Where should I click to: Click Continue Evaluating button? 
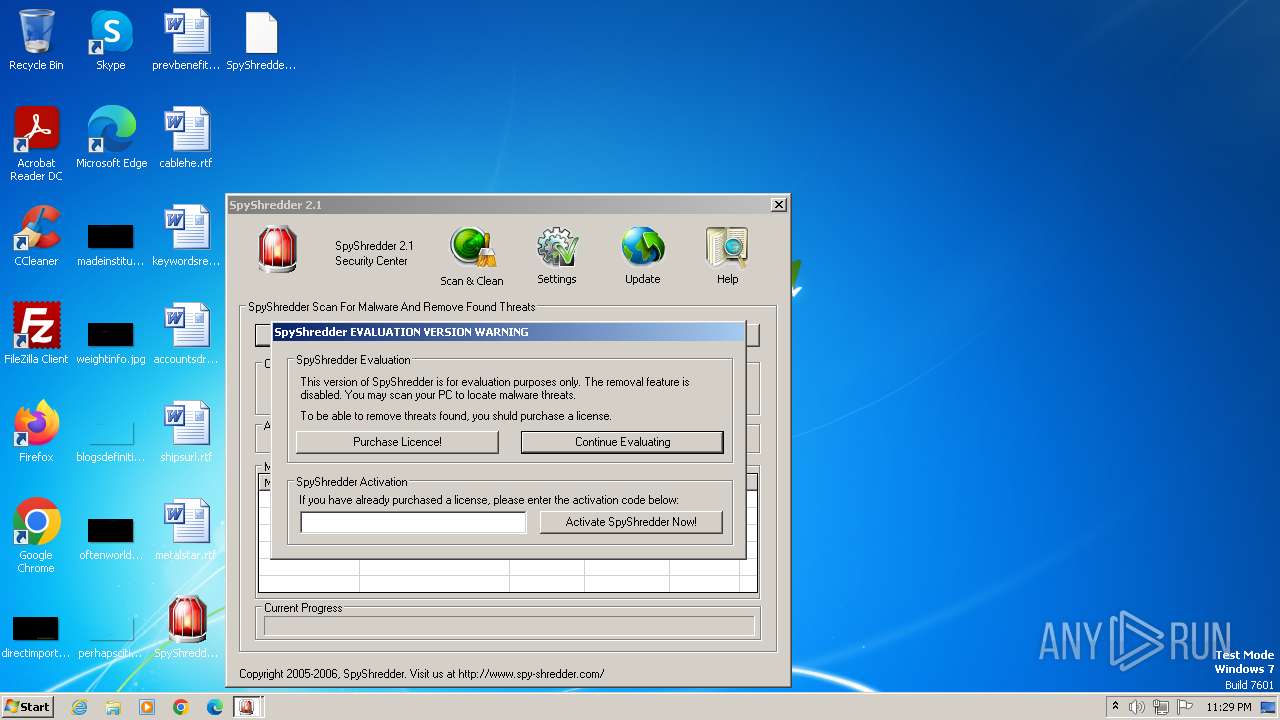[x=622, y=442]
